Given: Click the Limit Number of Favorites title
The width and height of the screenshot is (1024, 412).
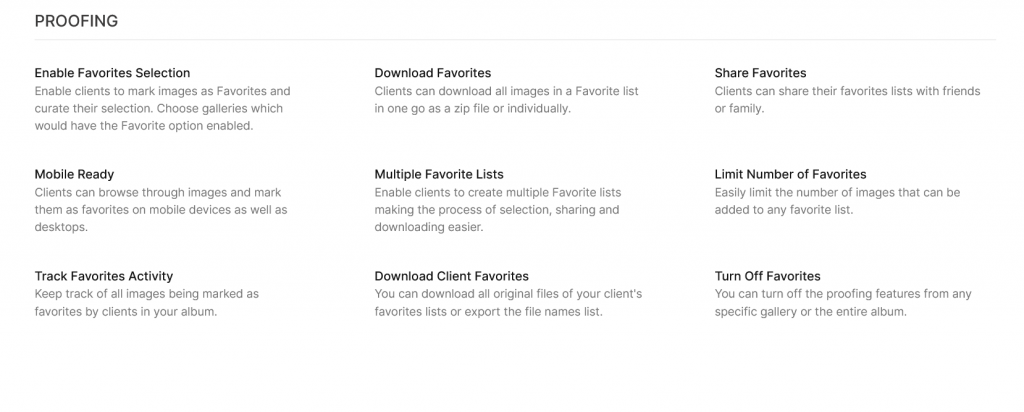Looking at the screenshot, I should (790, 174).
